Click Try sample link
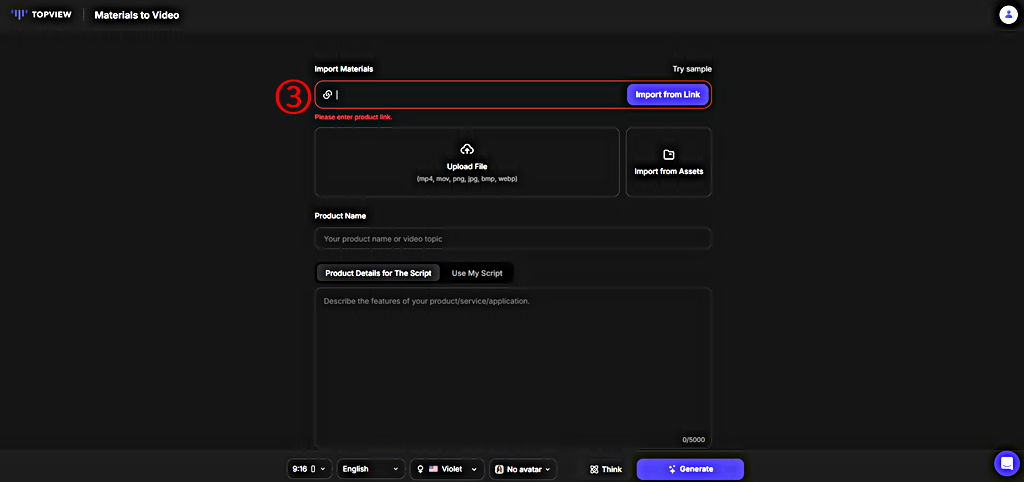 click(x=692, y=69)
